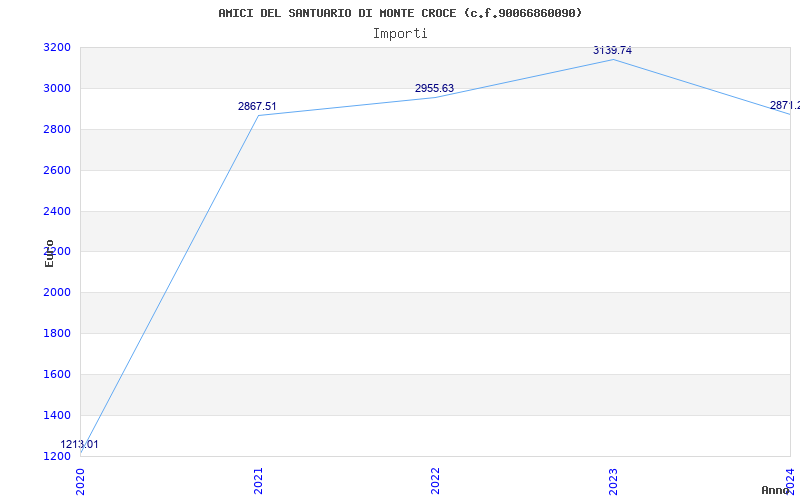Click the 3000 y-axis tick label
The image size is (800, 500).
coord(56,89)
